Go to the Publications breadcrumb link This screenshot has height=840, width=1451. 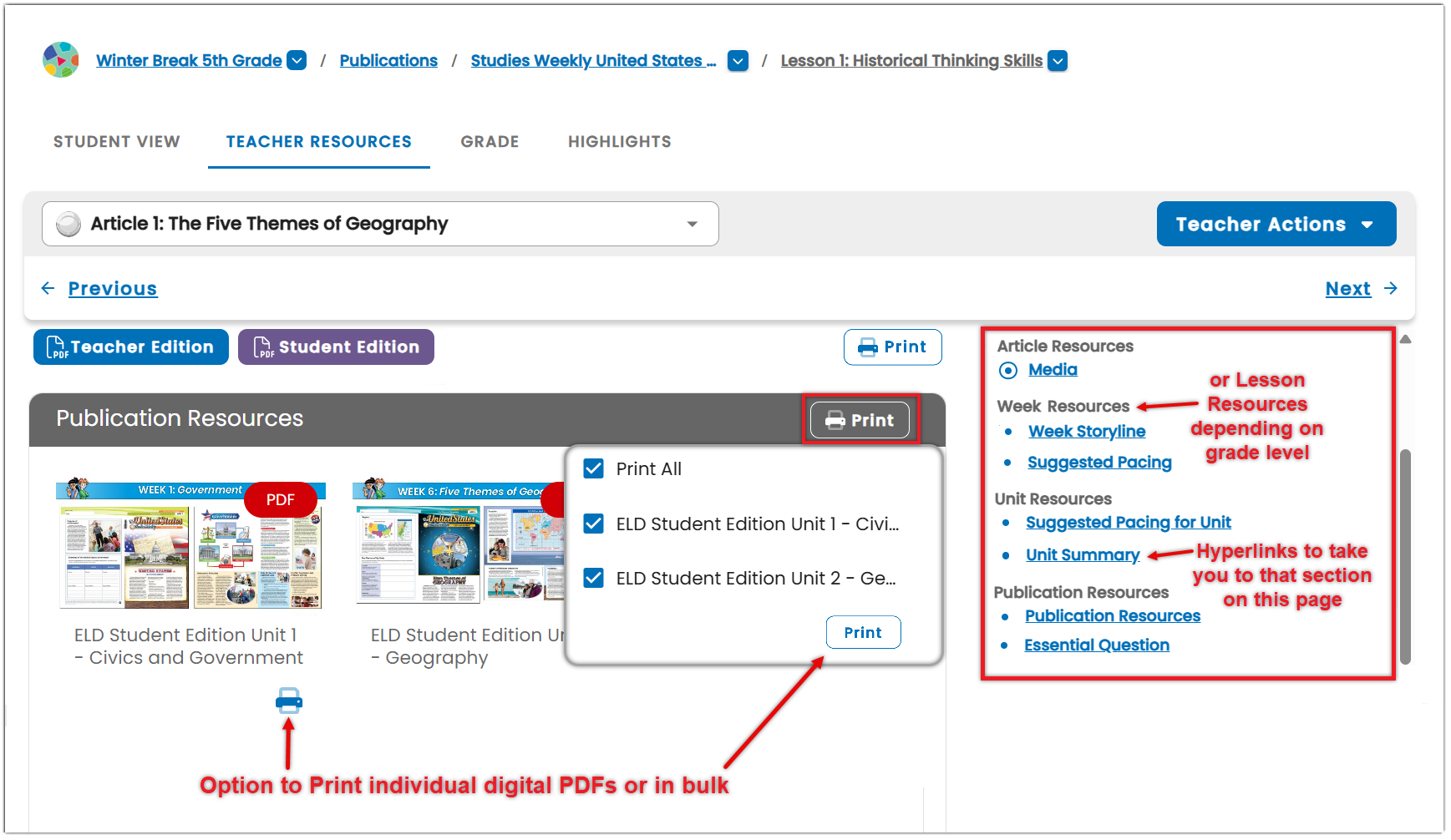click(388, 60)
